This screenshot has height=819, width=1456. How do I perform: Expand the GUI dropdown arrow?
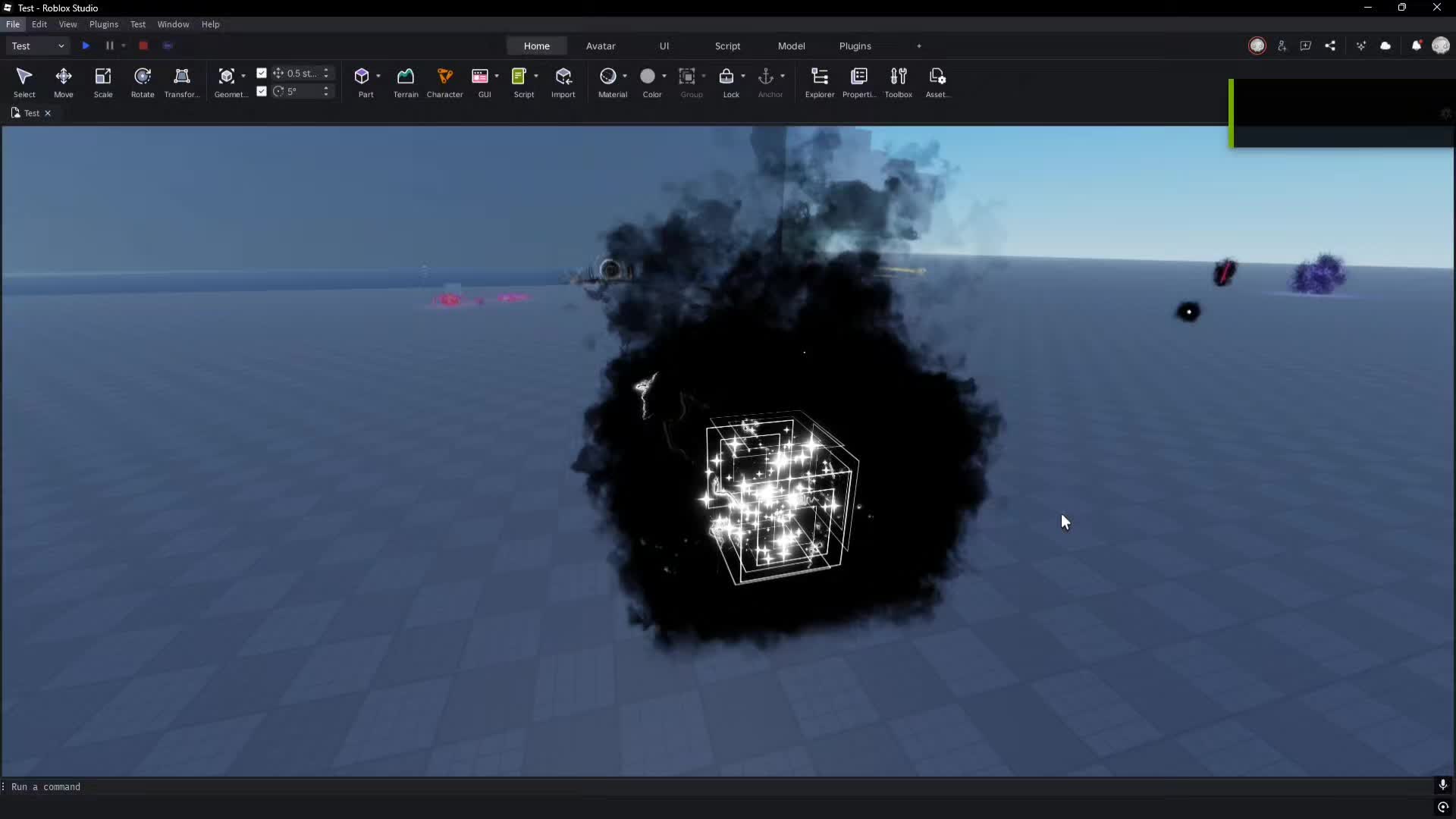tap(497, 77)
